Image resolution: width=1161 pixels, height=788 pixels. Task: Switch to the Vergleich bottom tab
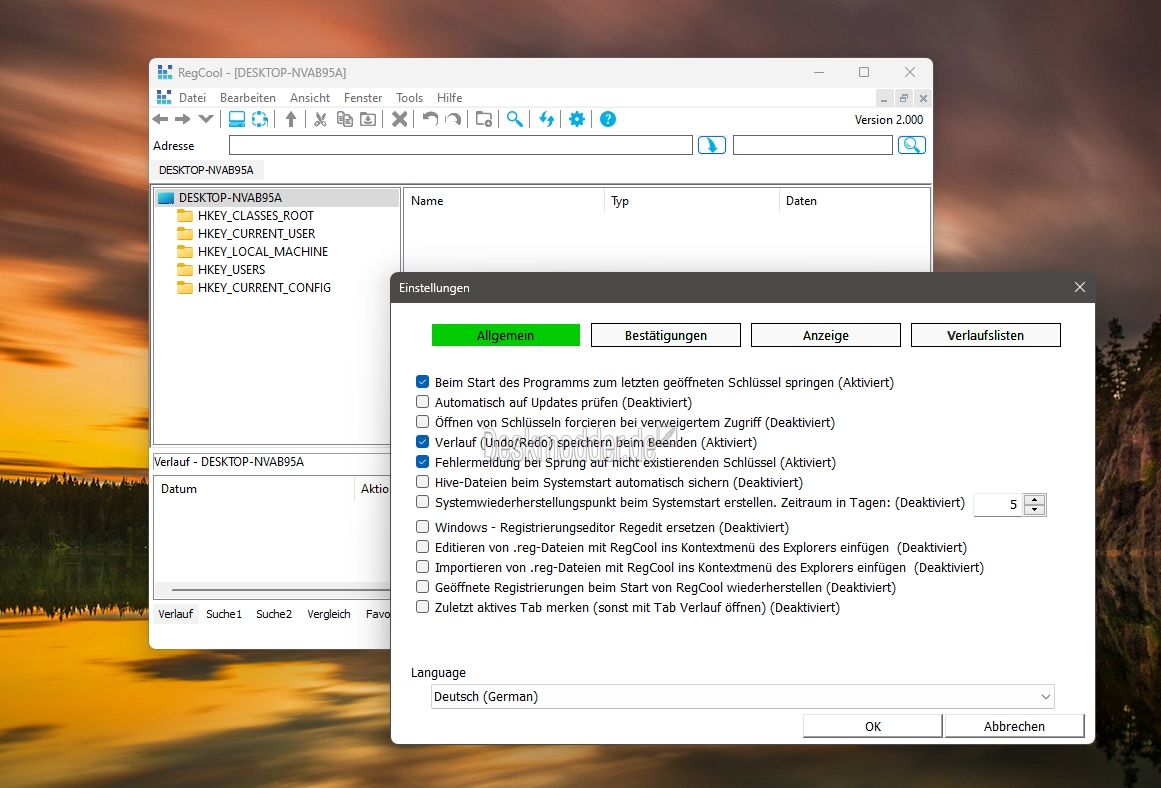pos(329,614)
